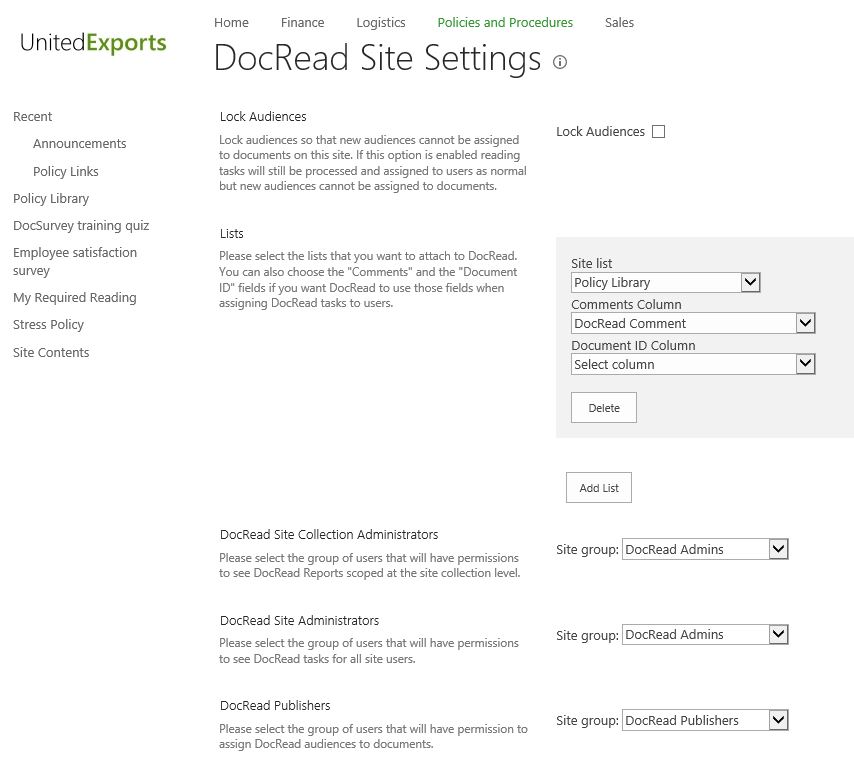
Task: Expand the Comments Column dropdown
Action: 693,324
